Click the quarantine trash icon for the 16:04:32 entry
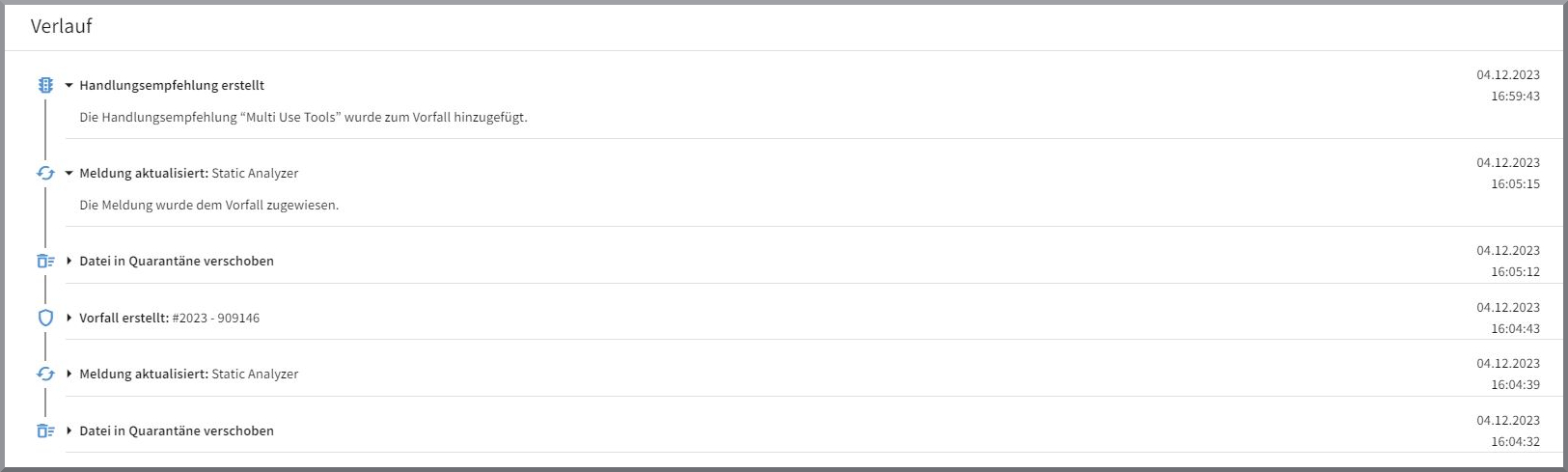 (45, 430)
